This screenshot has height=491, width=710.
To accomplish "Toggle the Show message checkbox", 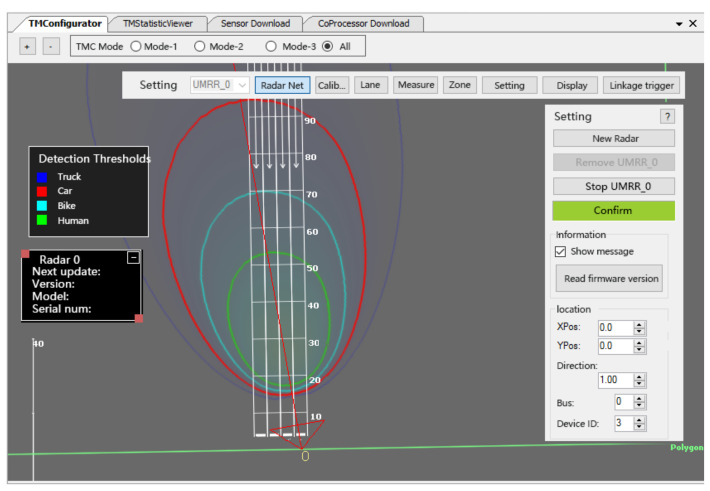I will tap(561, 251).
